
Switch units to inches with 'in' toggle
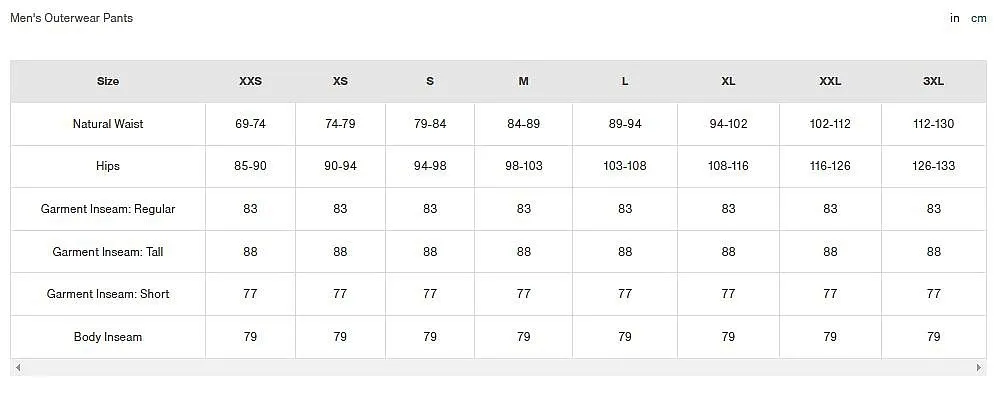click(x=954, y=18)
